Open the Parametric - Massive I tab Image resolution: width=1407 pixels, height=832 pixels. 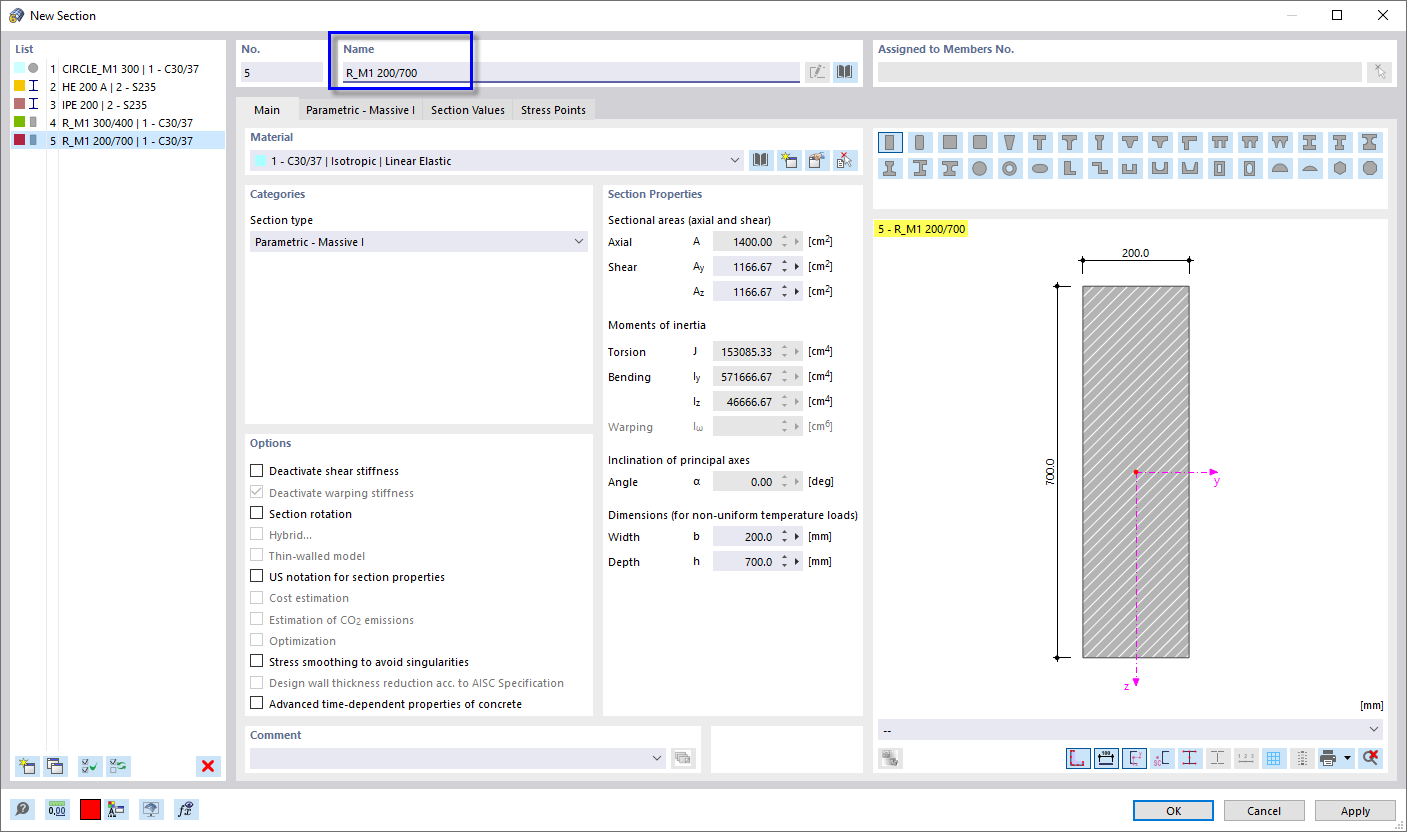[360, 110]
